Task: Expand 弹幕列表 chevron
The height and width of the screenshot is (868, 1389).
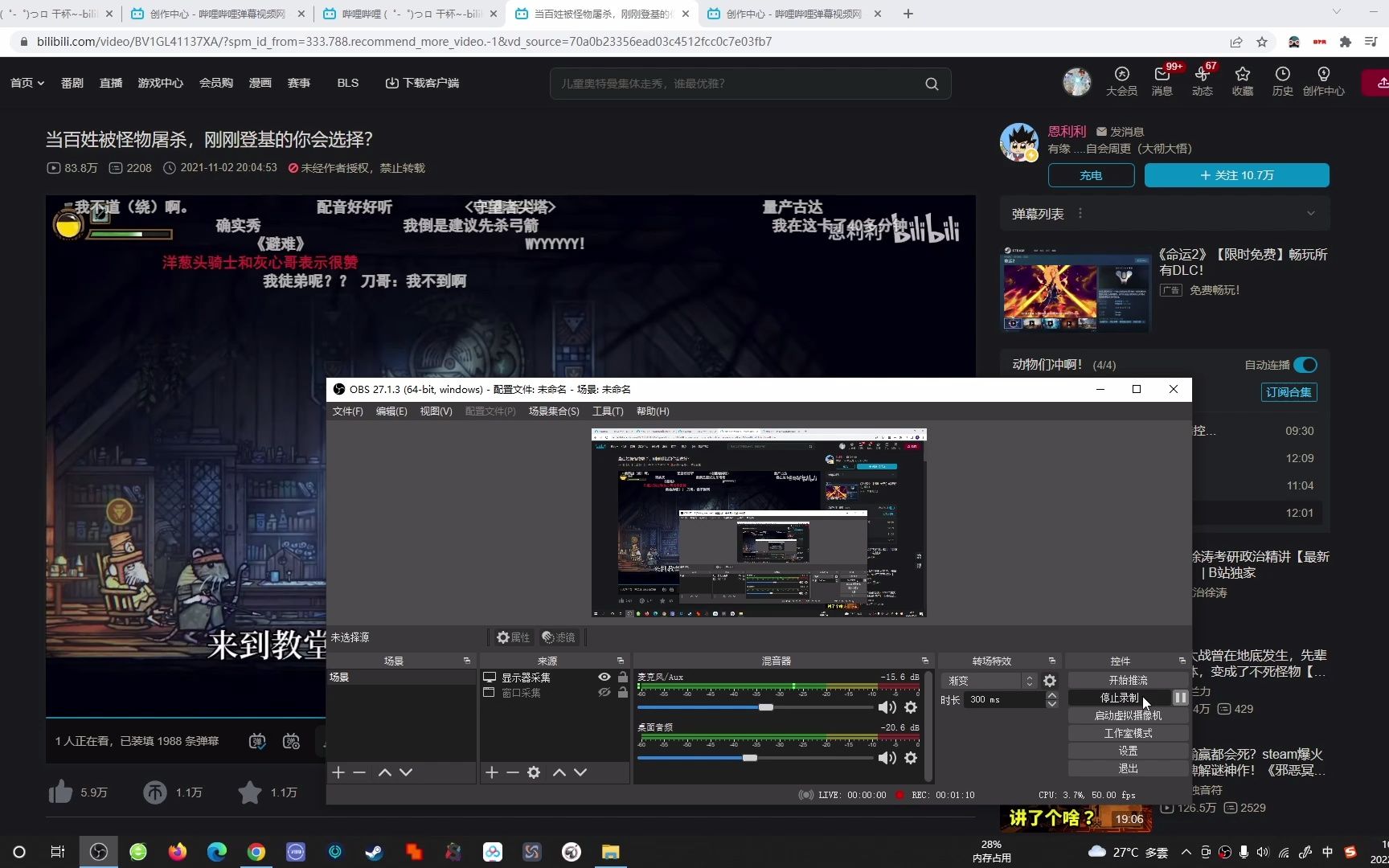Action: point(1311,214)
